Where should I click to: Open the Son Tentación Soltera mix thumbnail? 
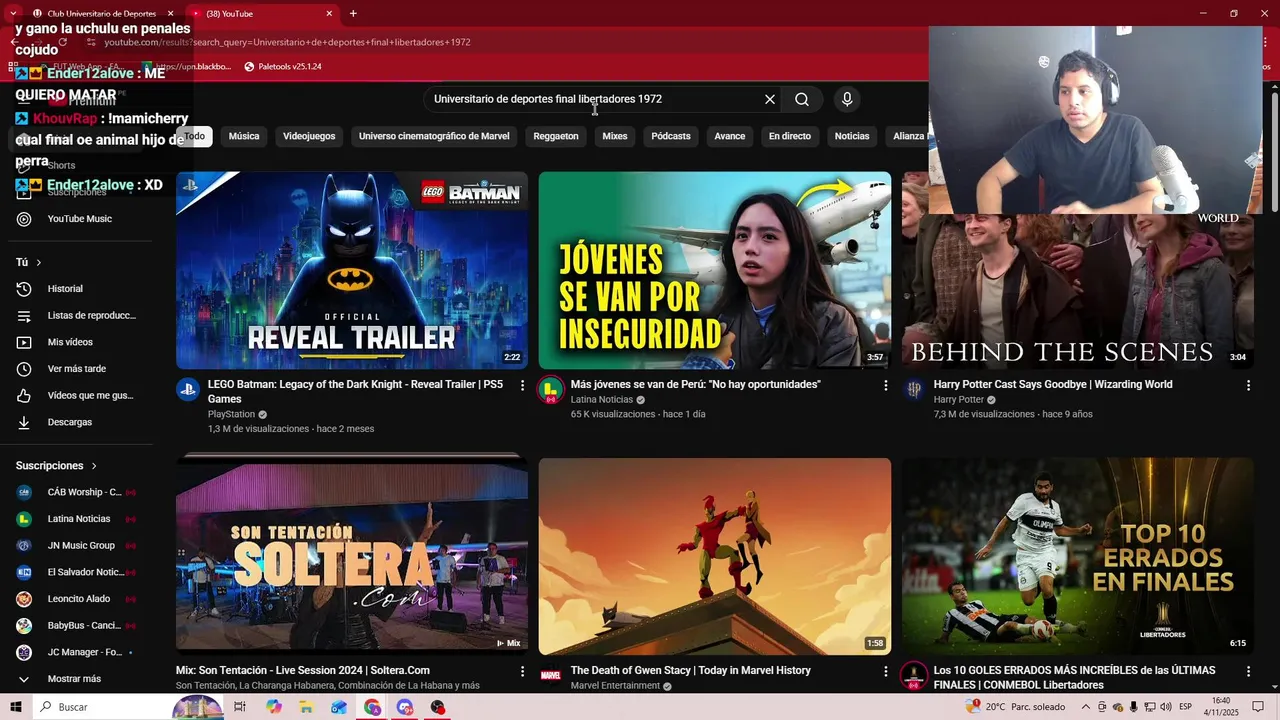(352, 556)
